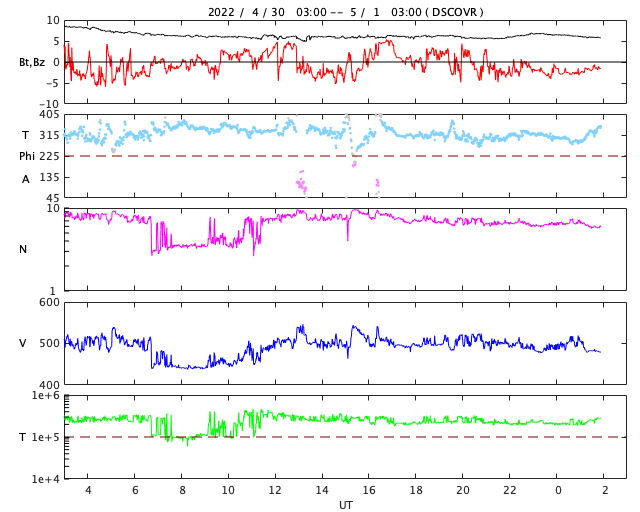640x512 pixels.
Task: Click the 'DSCOVR' label in the title
Action: (x=454, y=12)
